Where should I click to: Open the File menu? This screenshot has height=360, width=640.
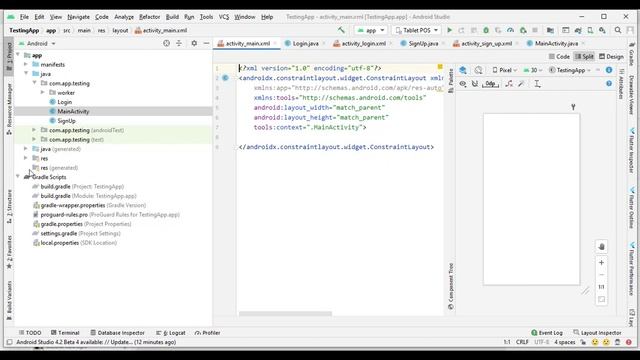pos(24,17)
